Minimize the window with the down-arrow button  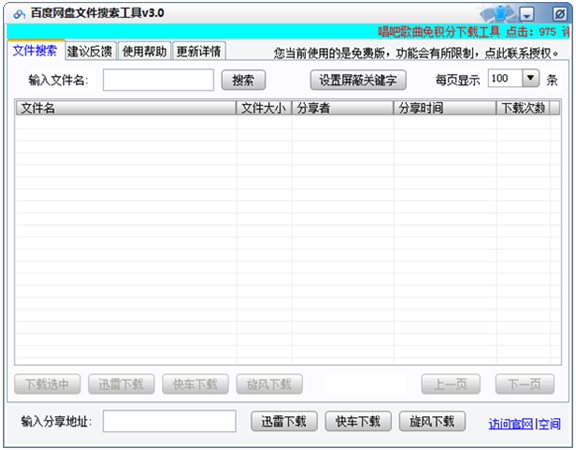[527, 14]
